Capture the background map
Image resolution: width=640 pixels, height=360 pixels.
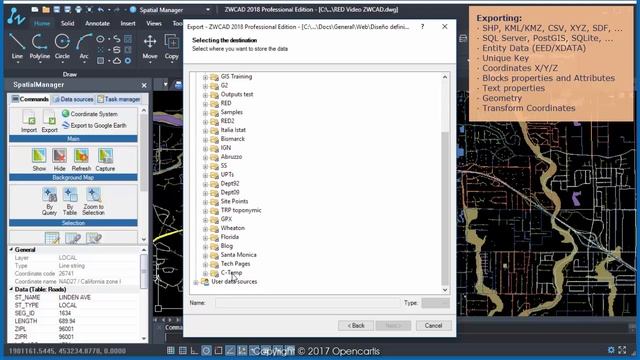105,160
